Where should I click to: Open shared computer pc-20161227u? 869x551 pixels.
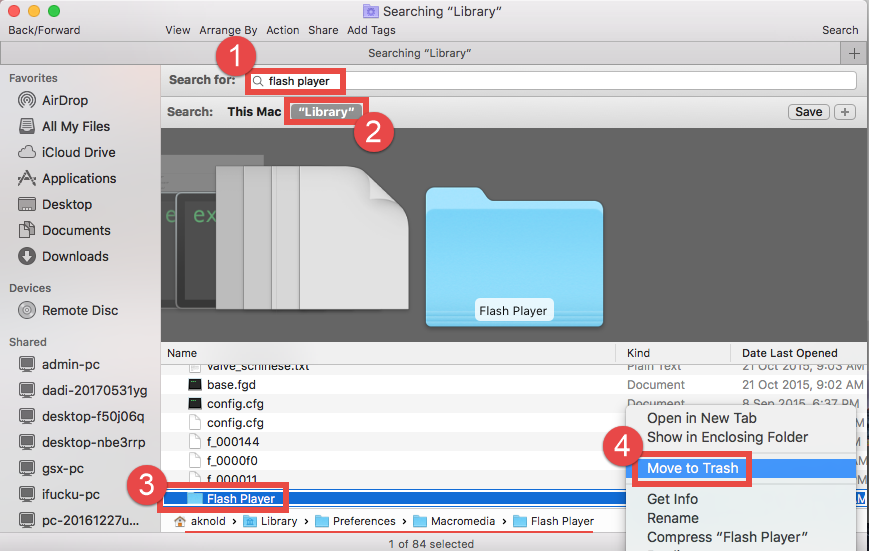(x=78, y=521)
